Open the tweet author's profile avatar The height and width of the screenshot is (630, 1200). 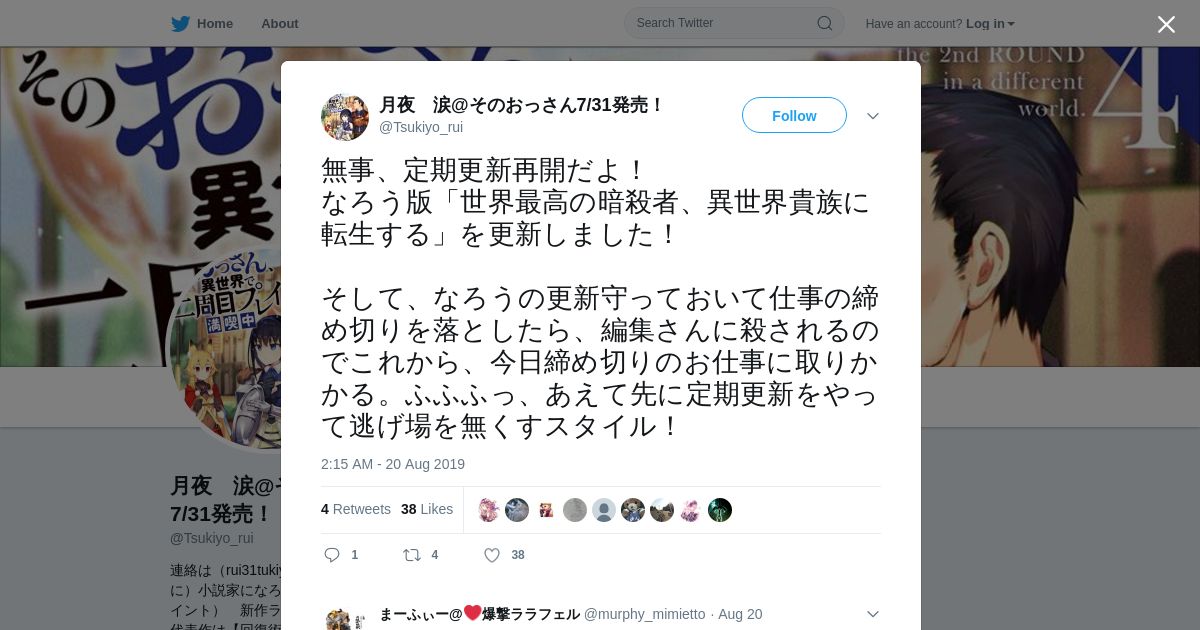[345, 117]
